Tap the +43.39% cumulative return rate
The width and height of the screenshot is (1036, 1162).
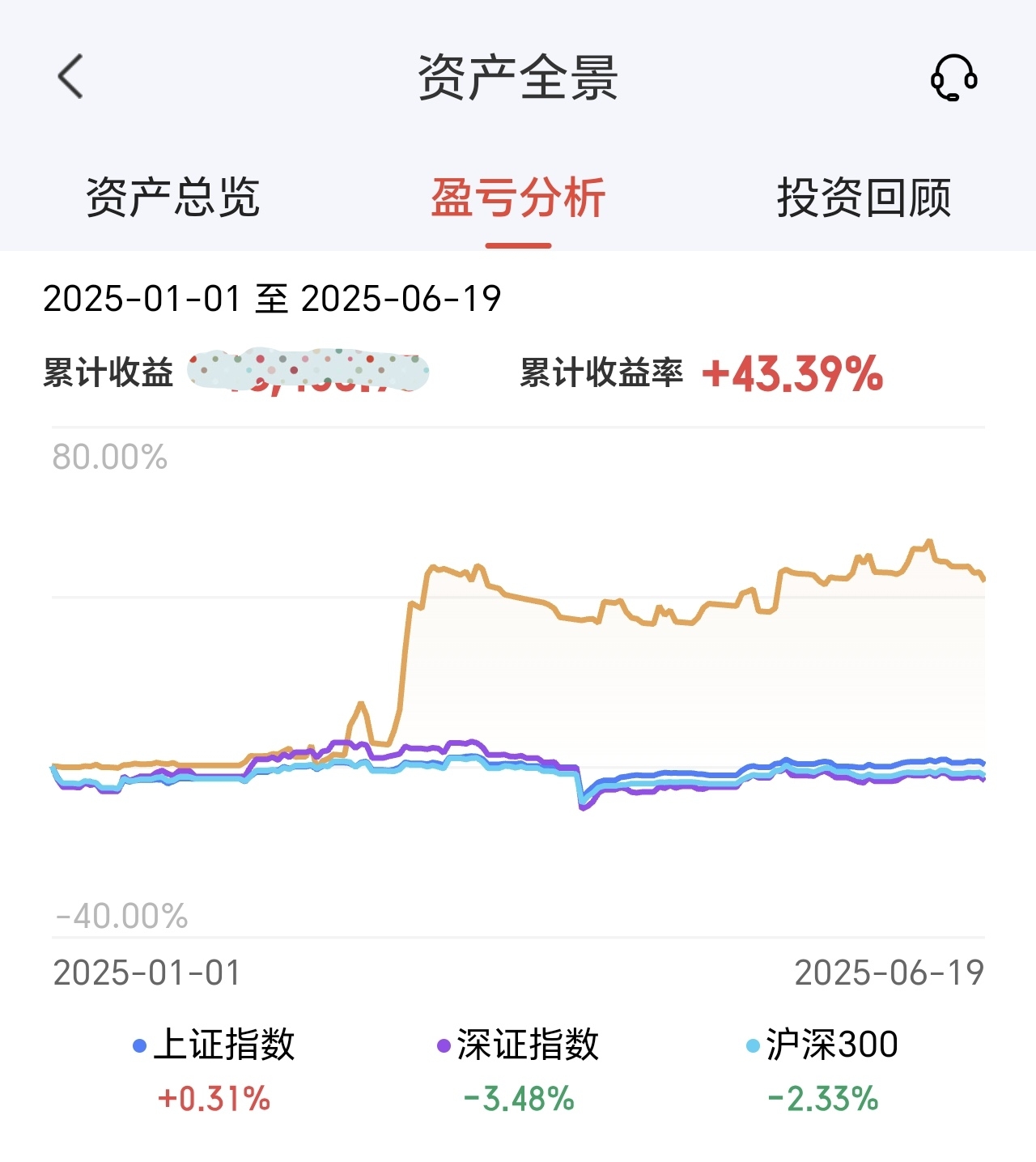(792, 373)
